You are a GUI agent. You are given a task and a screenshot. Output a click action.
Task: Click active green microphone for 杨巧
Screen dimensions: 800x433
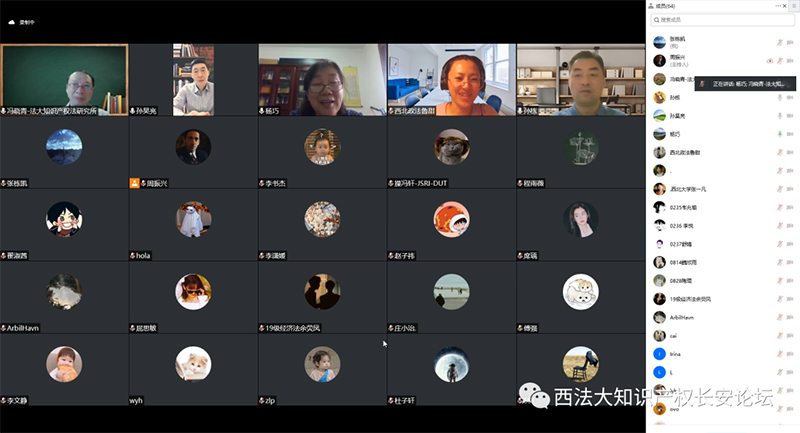click(x=779, y=134)
